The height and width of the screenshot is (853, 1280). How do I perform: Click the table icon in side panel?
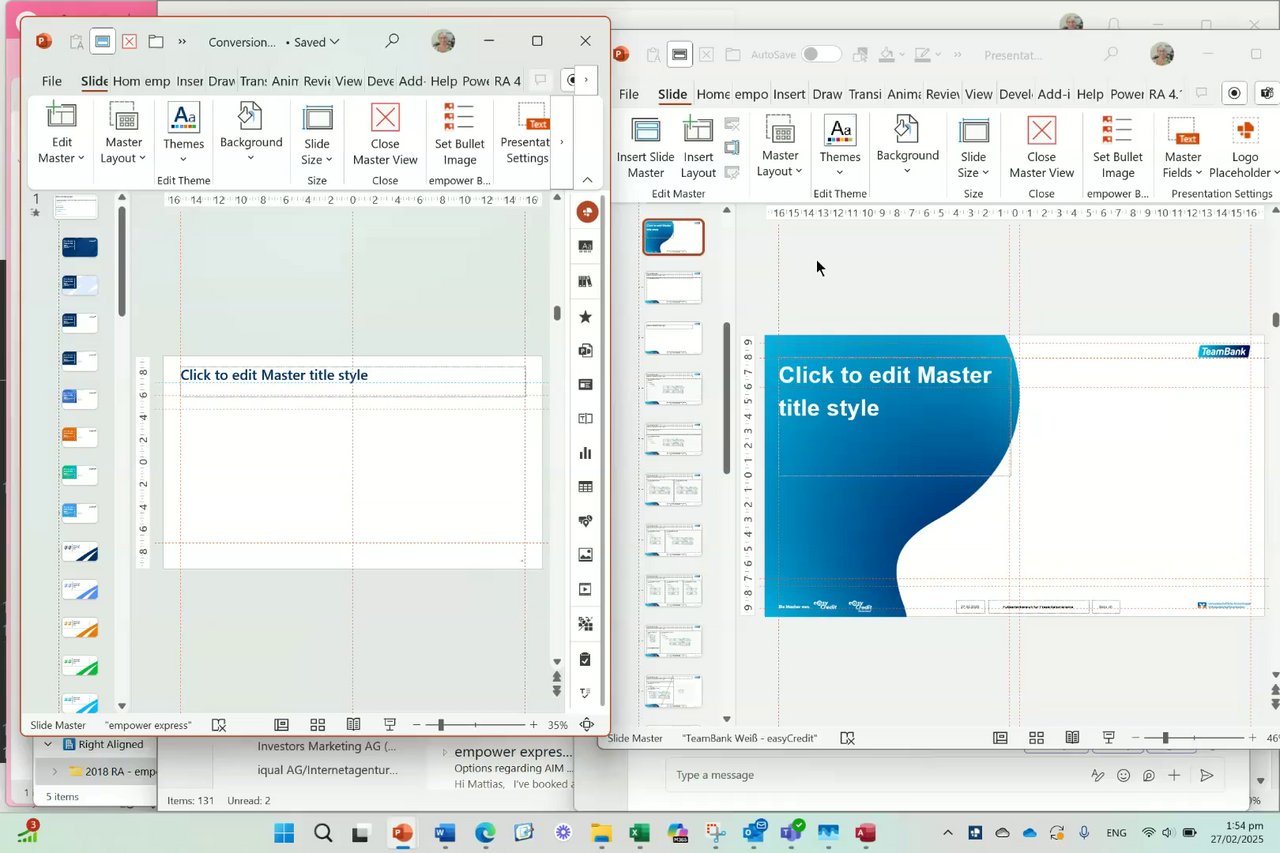[x=586, y=487]
